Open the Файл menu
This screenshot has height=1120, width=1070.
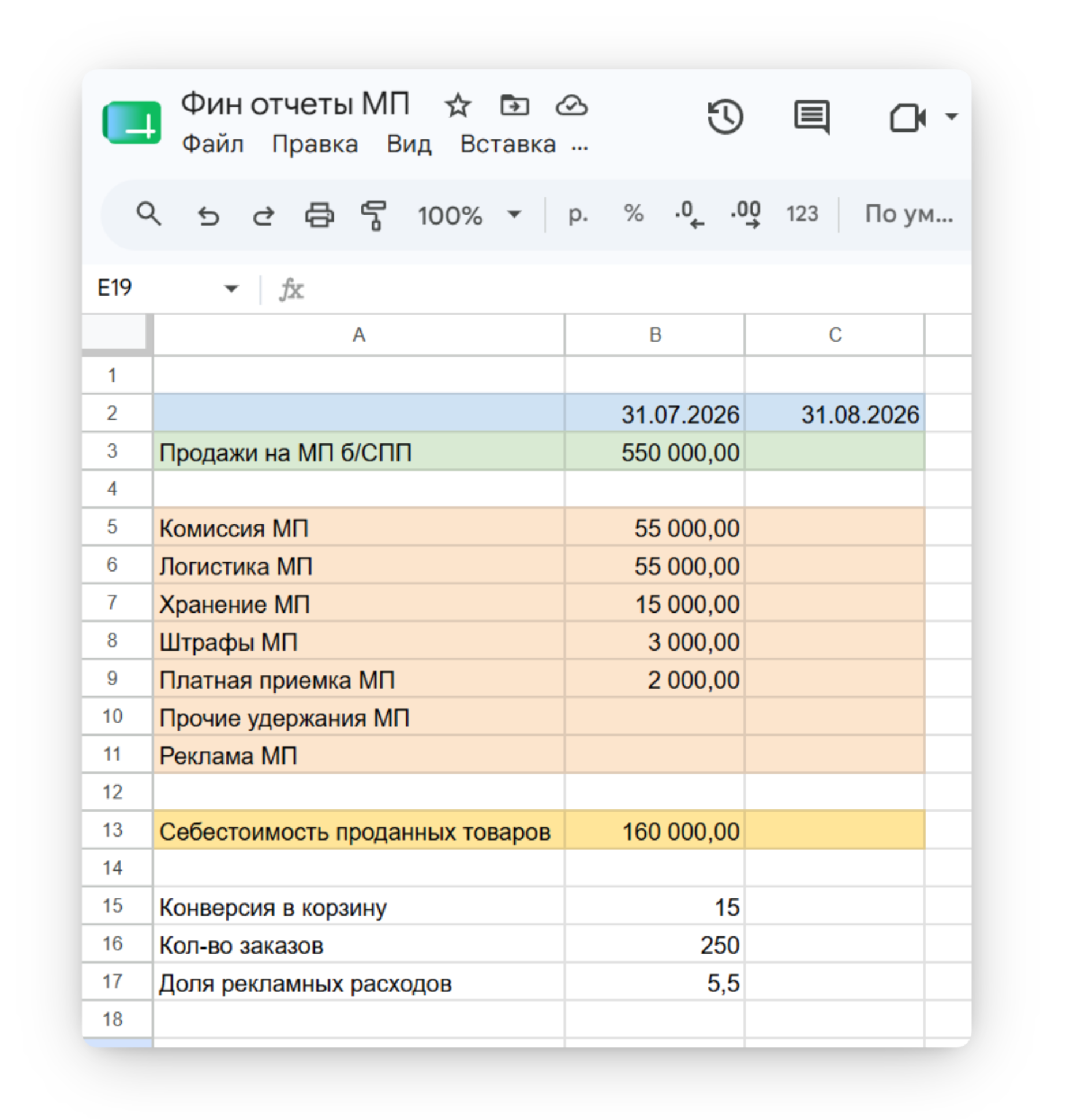tap(212, 144)
